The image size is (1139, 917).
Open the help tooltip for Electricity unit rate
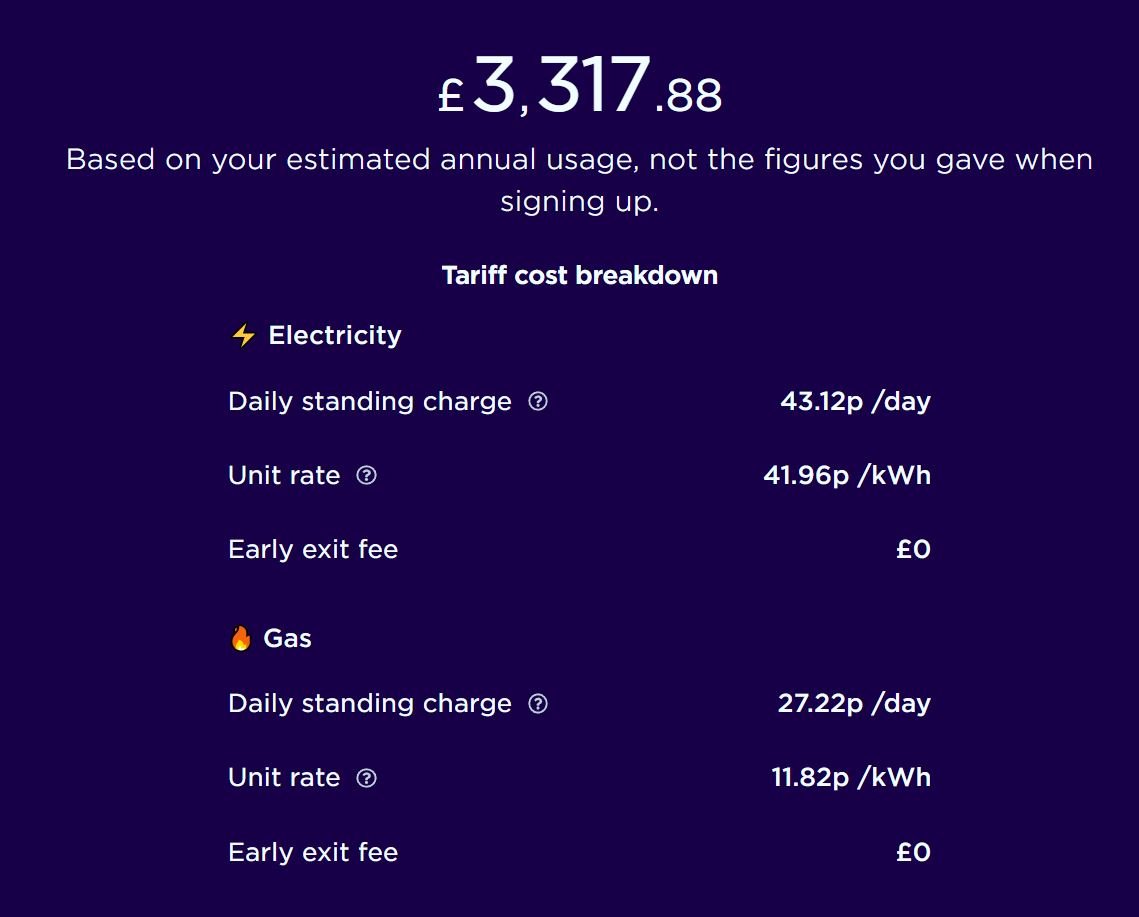[367, 476]
